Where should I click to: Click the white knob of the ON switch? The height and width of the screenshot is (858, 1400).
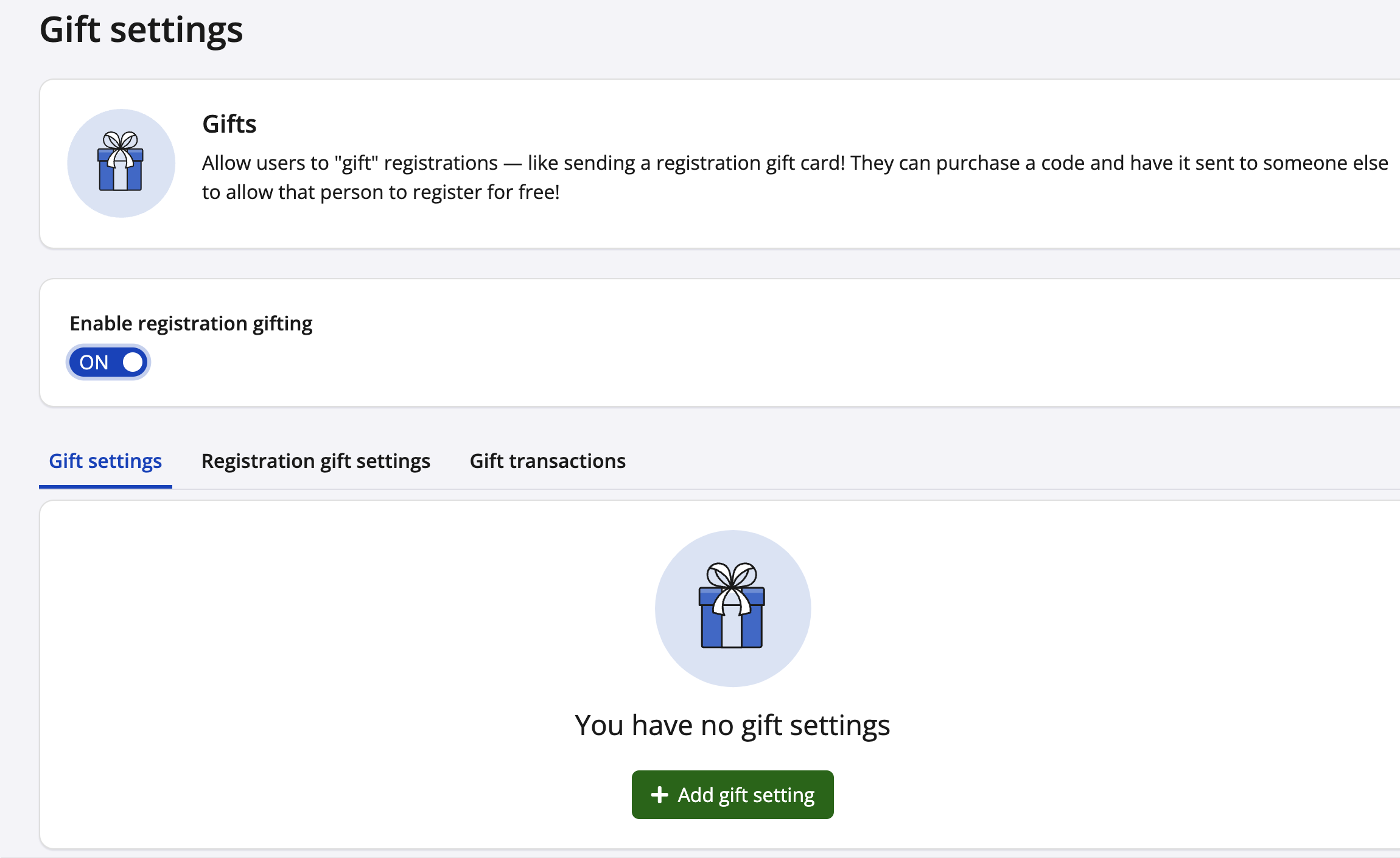point(133,363)
